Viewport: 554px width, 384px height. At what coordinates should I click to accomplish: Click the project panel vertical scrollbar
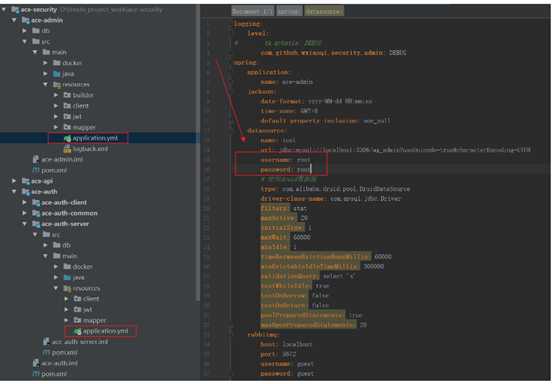click(198, 152)
